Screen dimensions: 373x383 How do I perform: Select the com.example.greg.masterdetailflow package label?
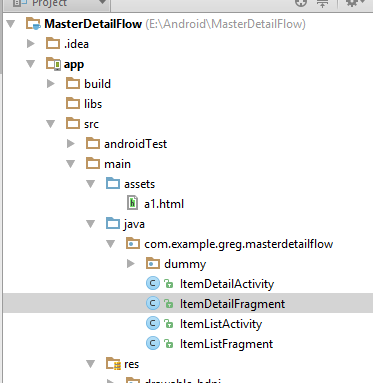[x=238, y=244]
